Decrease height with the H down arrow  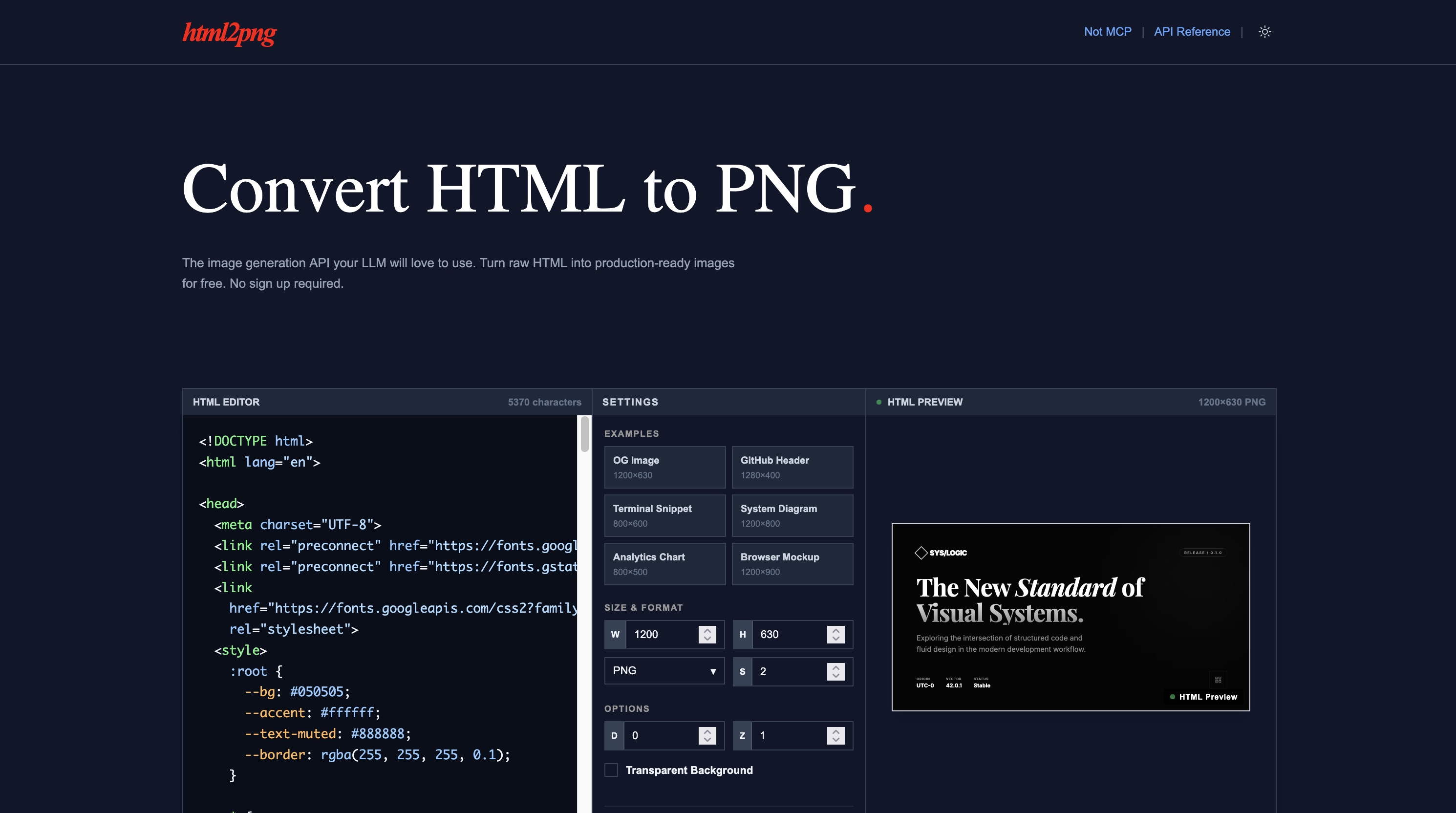tap(835, 639)
